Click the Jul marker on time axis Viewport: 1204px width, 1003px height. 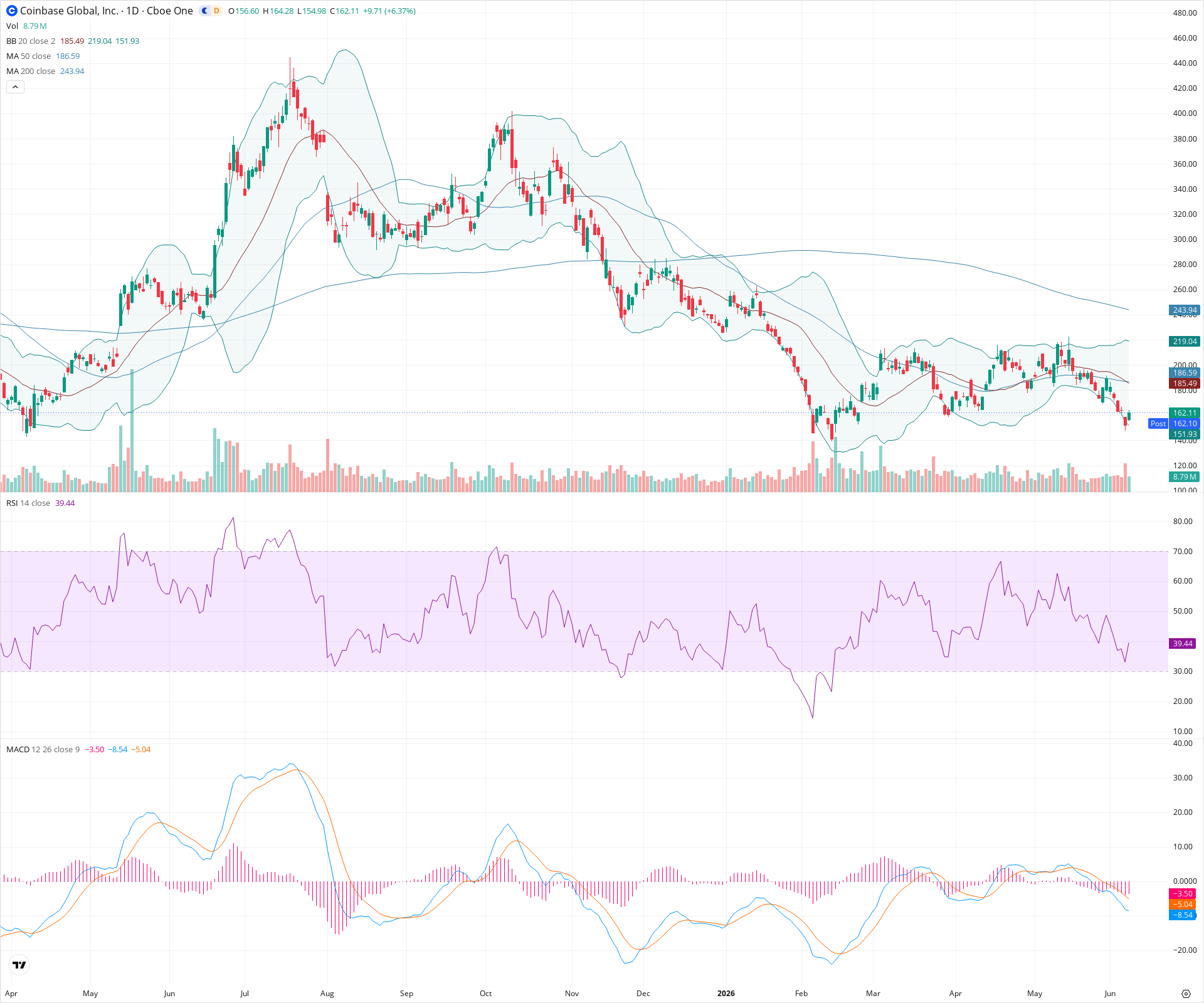click(245, 994)
